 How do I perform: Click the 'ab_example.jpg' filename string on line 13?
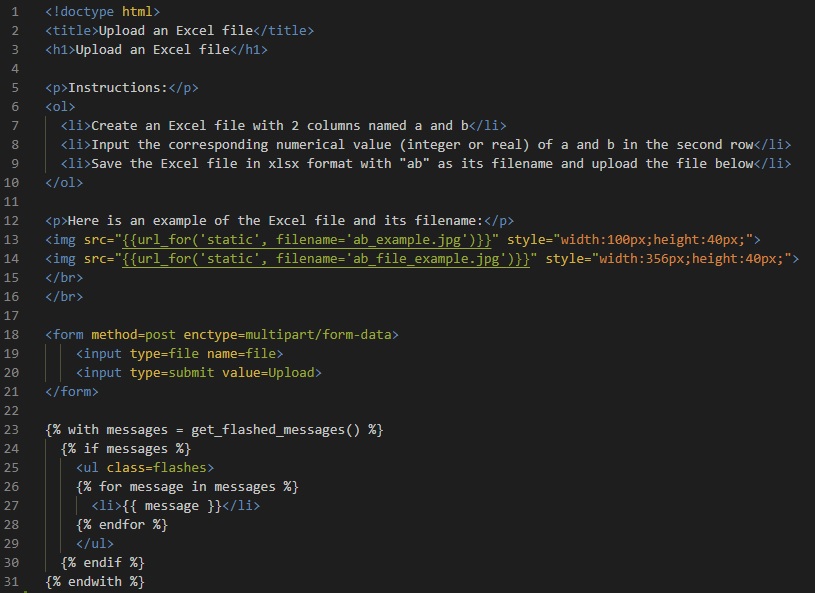(x=407, y=240)
